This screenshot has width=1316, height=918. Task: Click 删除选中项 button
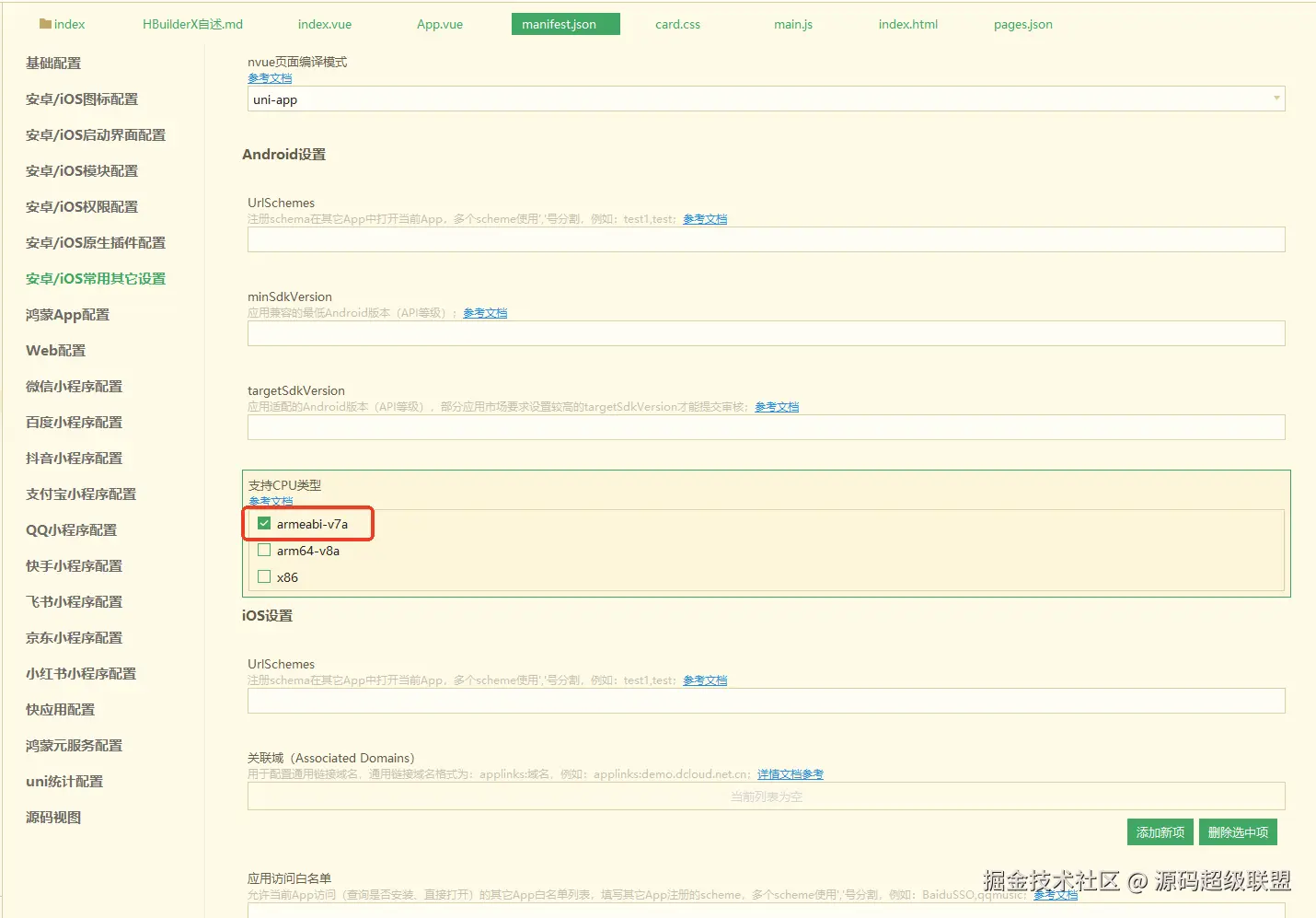[x=1238, y=832]
